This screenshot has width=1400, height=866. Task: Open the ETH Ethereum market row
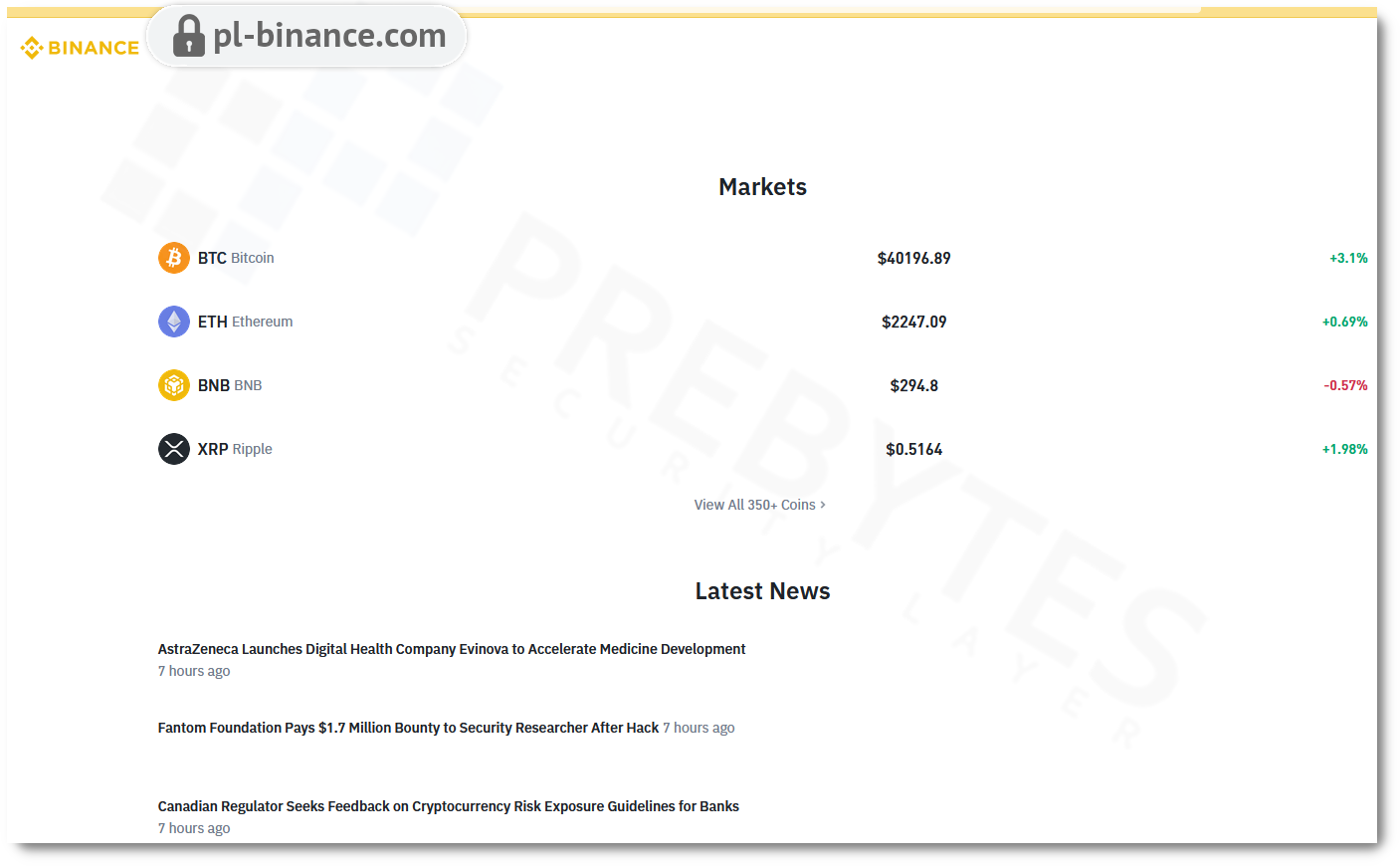tap(763, 322)
